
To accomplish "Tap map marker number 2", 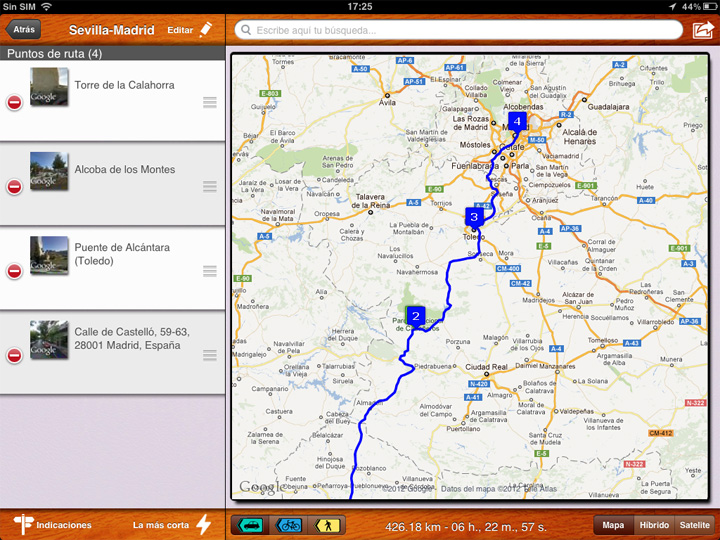I will pos(416,313).
